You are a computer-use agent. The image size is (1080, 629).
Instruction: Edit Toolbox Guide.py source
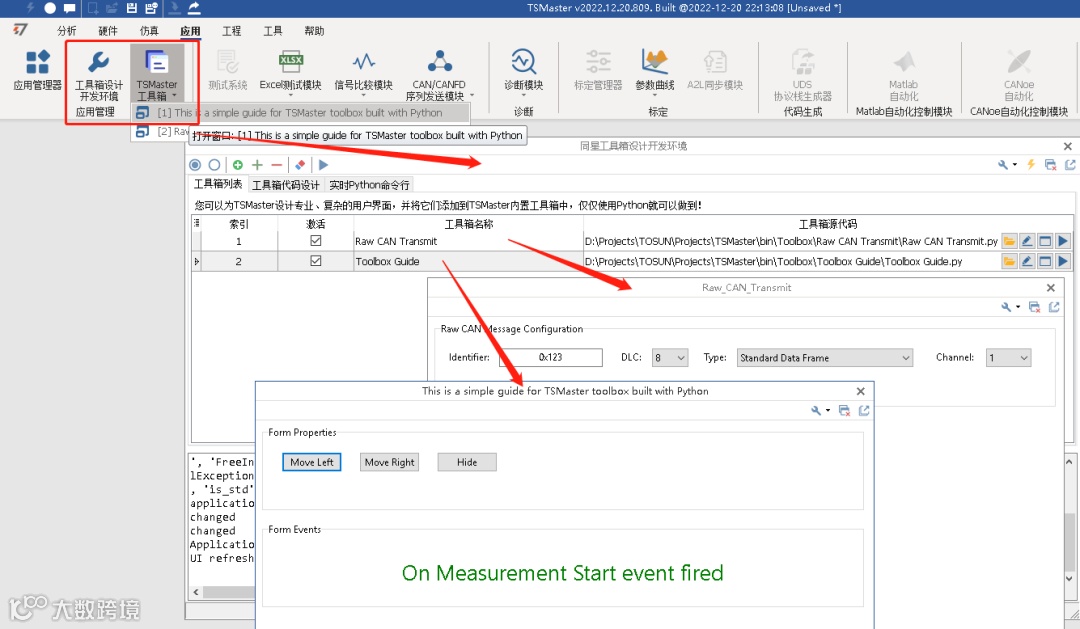pos(1027,261)
